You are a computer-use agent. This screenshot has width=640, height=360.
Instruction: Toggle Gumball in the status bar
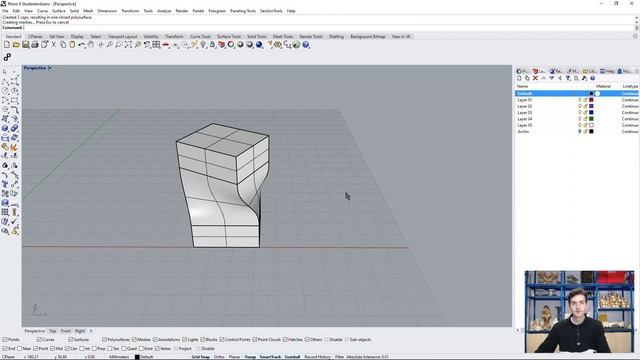292,357
